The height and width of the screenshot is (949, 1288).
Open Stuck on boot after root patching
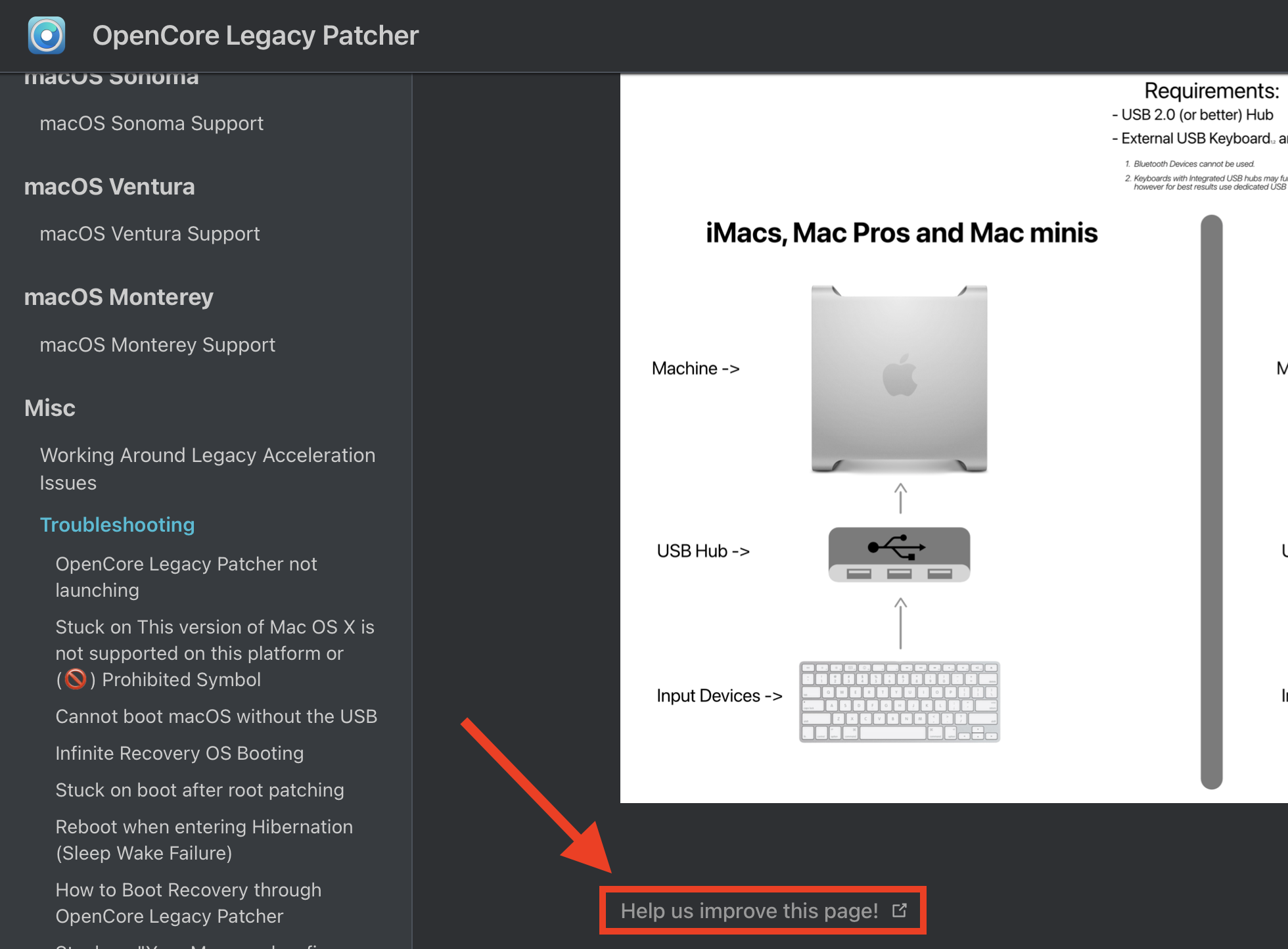(x=200, y=790)
